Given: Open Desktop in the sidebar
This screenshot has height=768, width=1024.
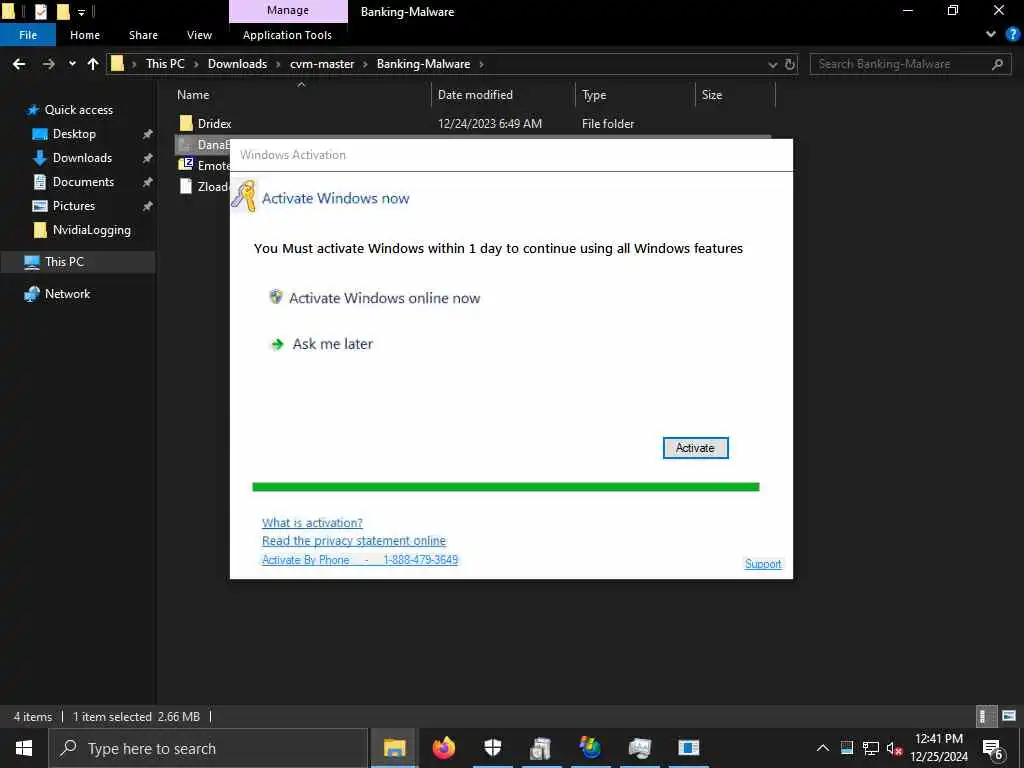Looking at the screenshot, I should pos(74,134).
